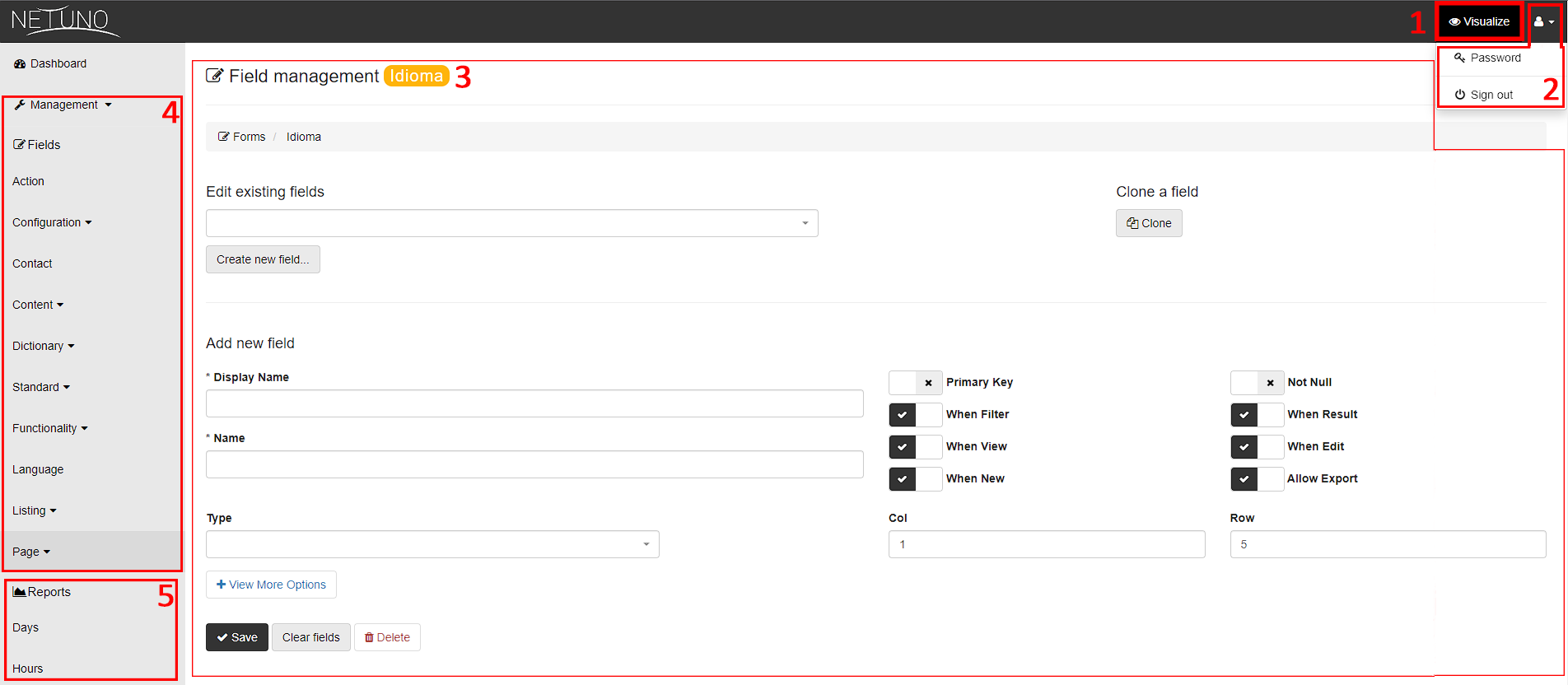Select Language in the sidebar

(38, 469)
